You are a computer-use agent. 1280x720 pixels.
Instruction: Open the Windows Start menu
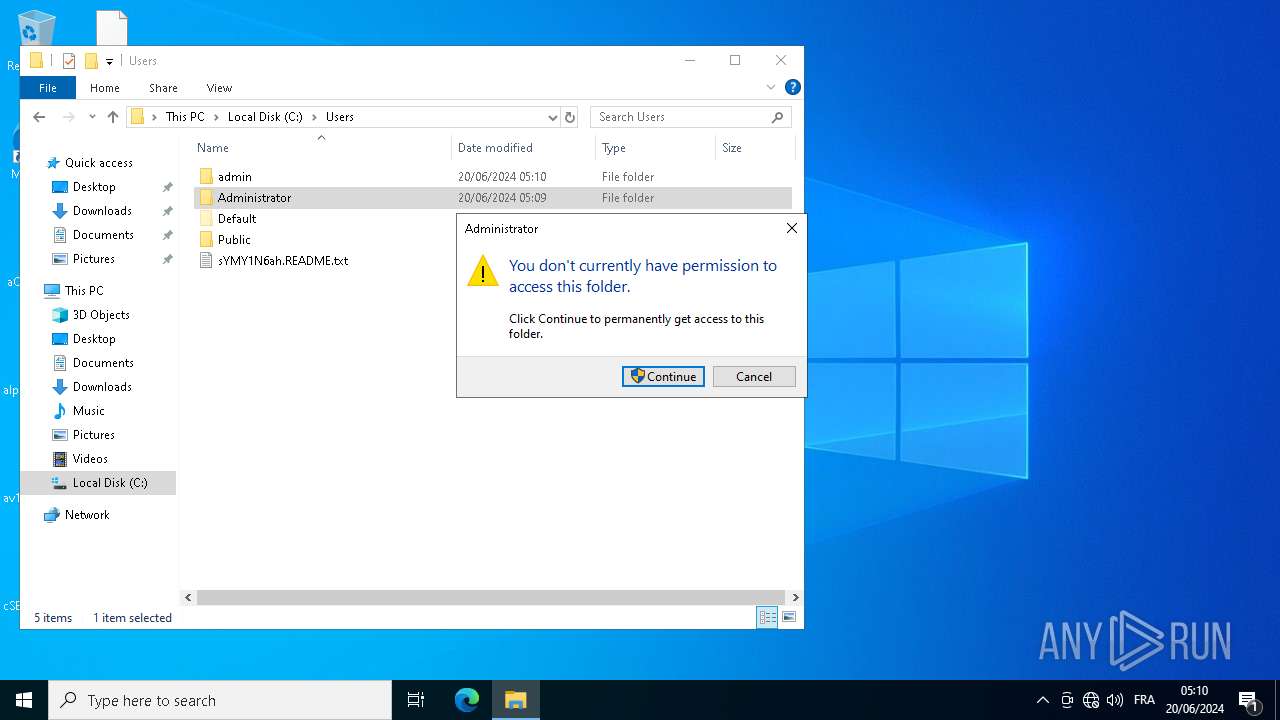point(24,700)
